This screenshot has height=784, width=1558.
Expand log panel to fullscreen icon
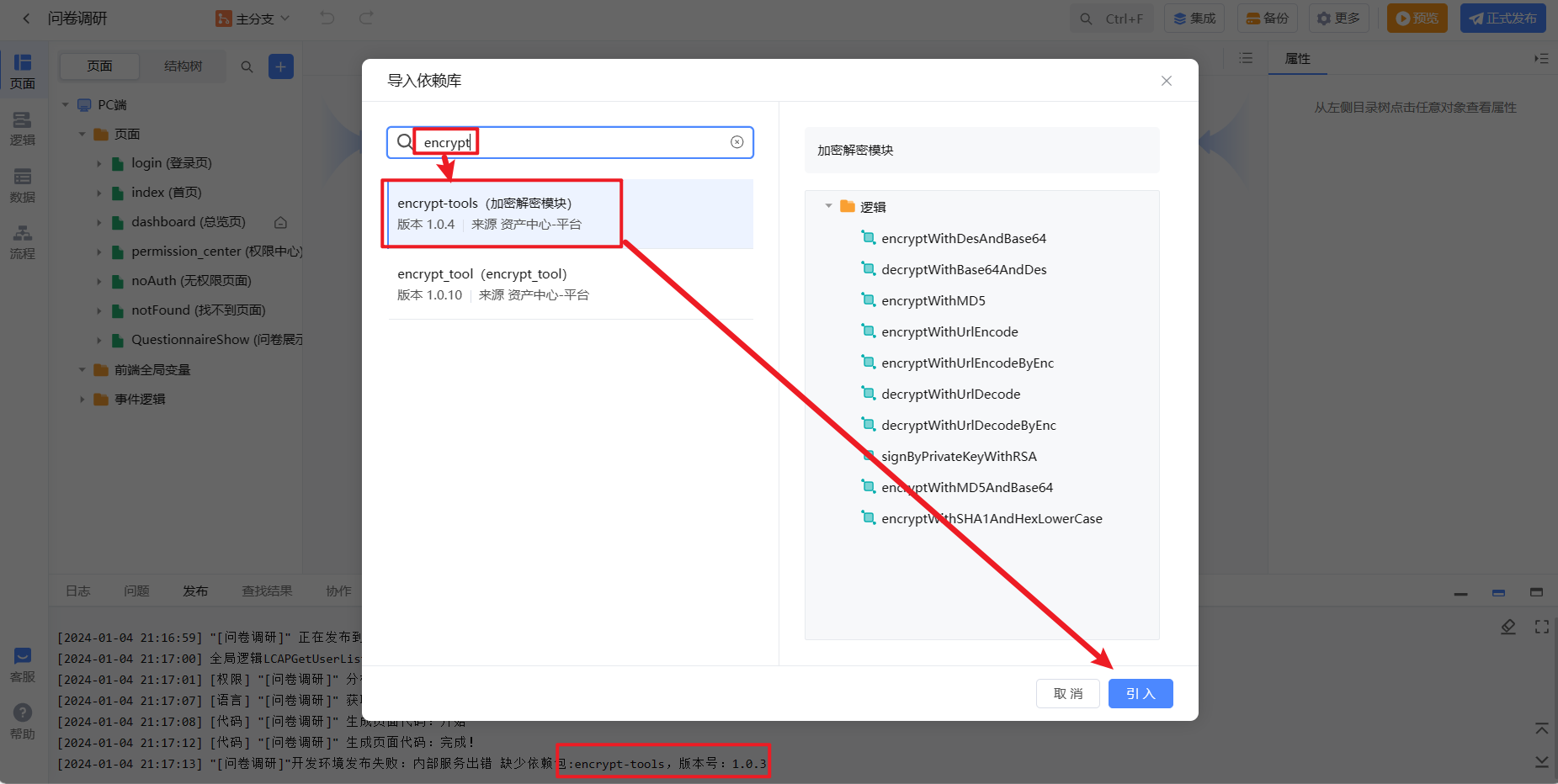click(1542, 627)
